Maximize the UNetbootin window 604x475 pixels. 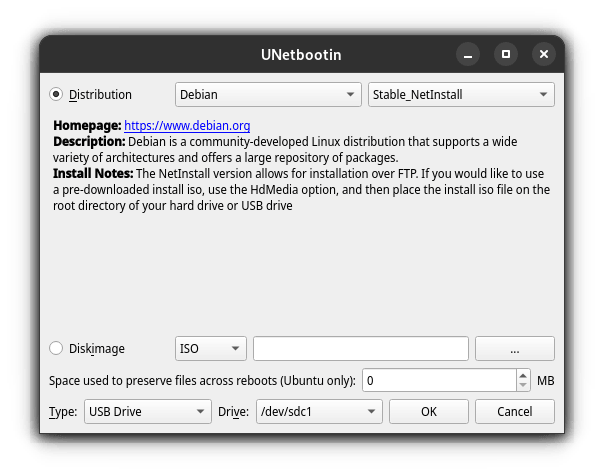(x=506, y=54)
